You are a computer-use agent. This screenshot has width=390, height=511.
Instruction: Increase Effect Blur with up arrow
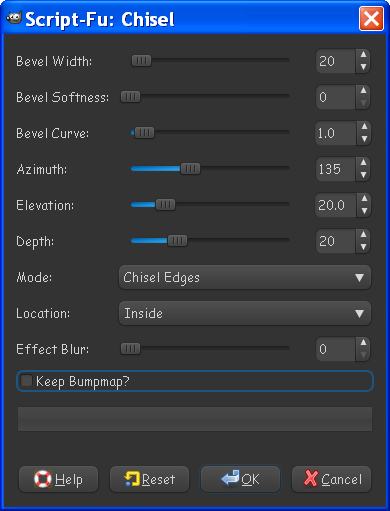[363, 343]
